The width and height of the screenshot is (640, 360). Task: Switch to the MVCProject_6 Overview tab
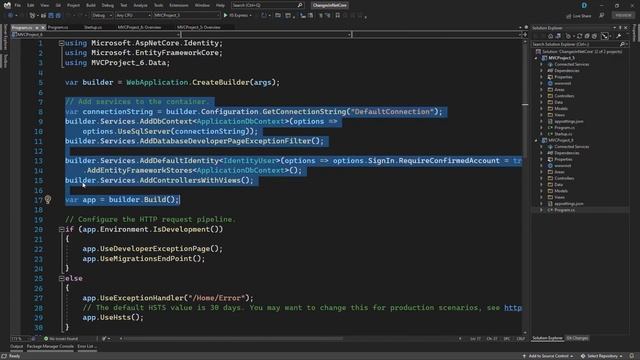139,27
